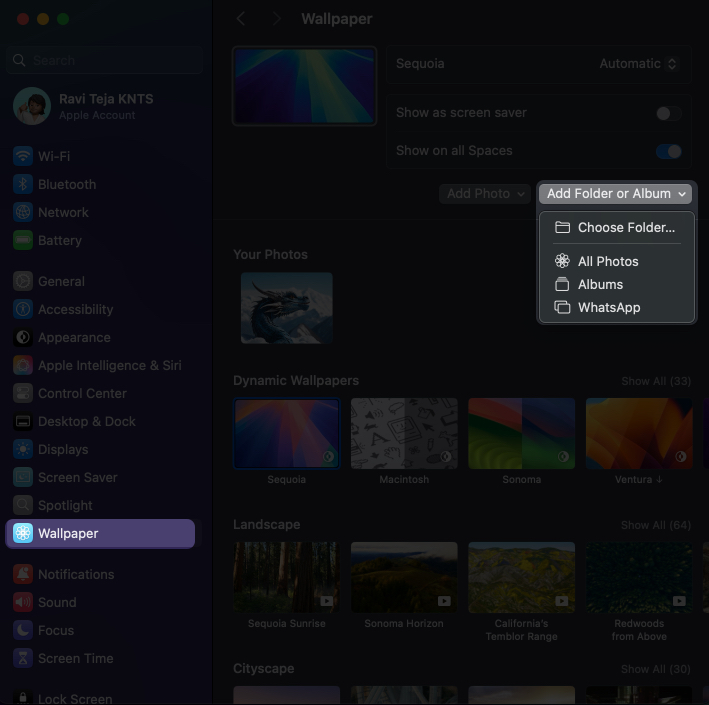Open the Appearance icon
709x705 pixels.
23,337
